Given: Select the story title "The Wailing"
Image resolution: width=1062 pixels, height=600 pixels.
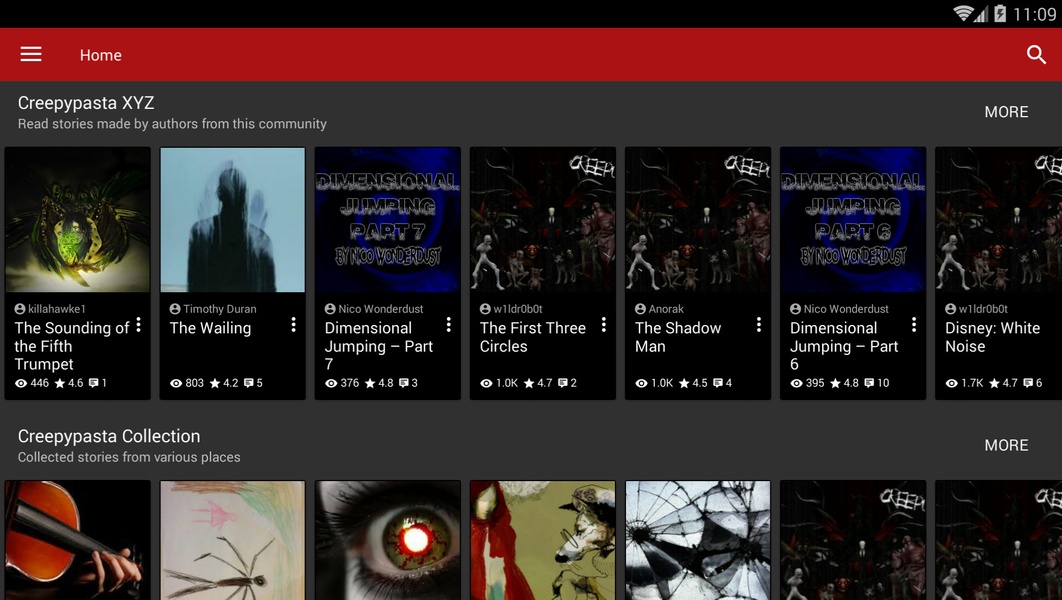Looking at the screenshot, I should click(x=210, y=328).
